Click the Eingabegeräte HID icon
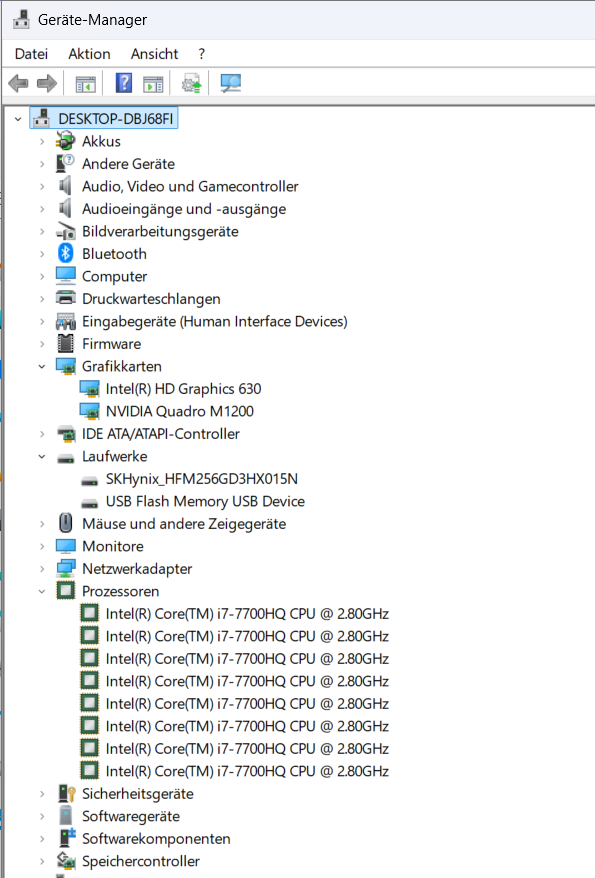This screenshot has width=595, height=878. click(65, 321)
